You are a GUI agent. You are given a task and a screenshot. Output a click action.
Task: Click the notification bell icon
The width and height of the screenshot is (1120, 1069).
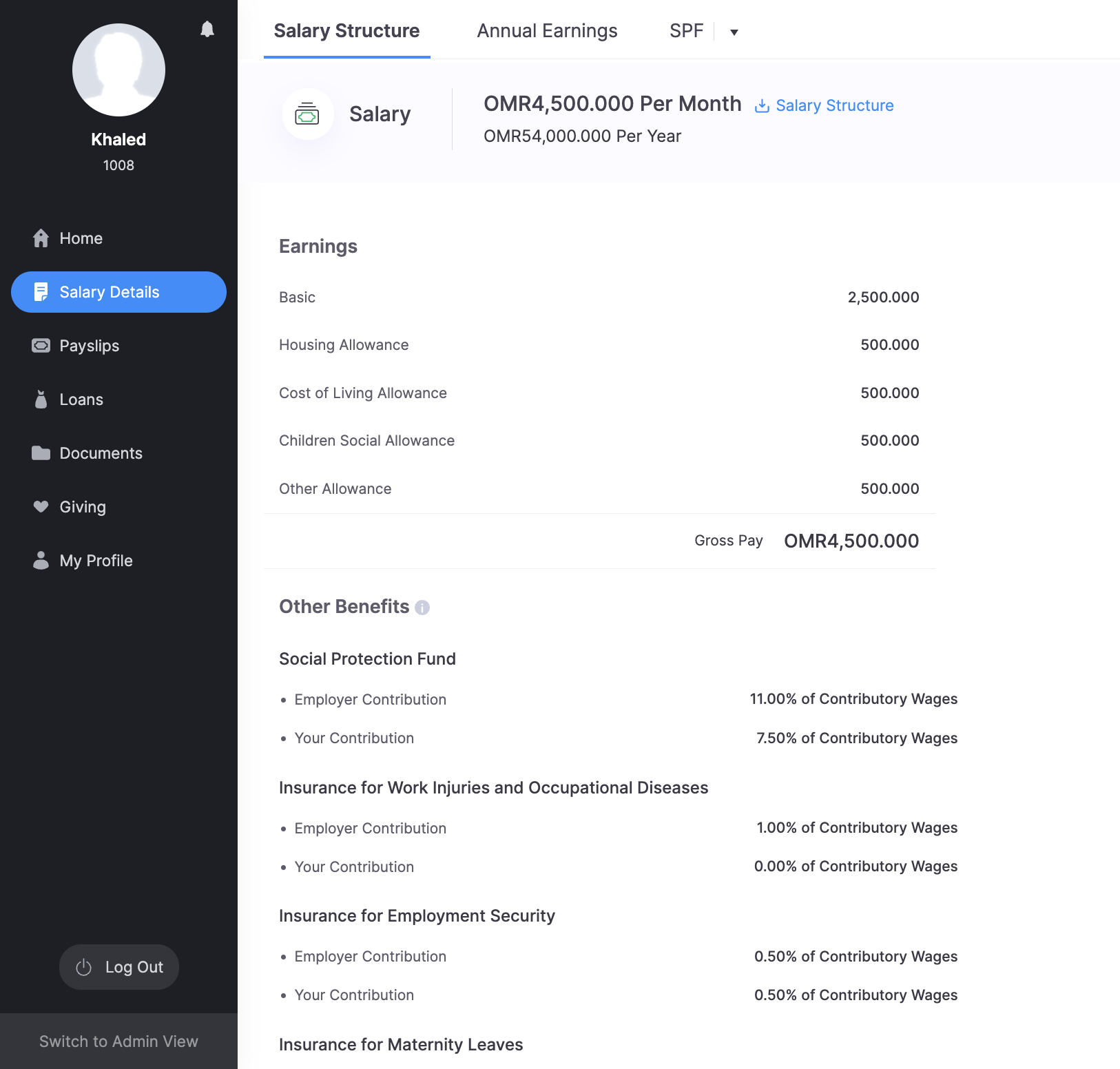coord(207,29)
